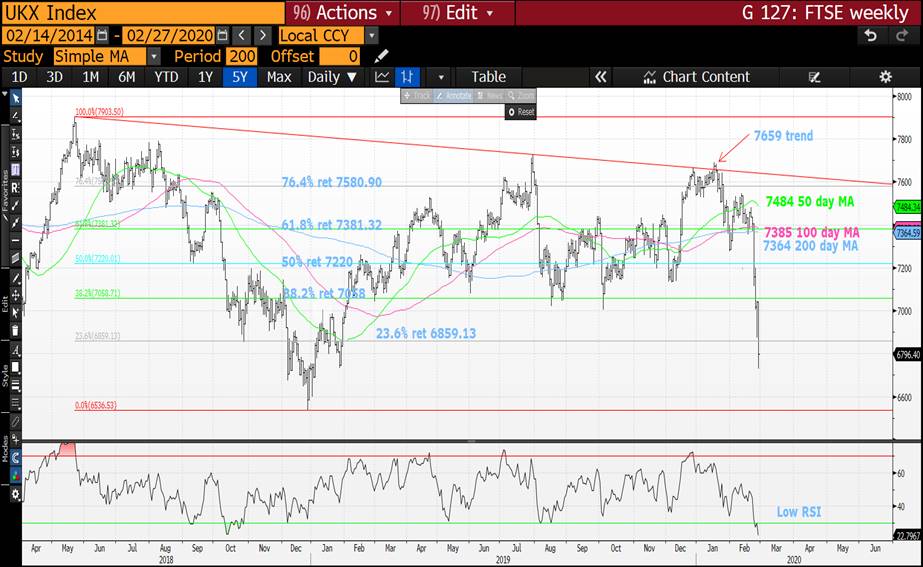Select the 3D range tab
Viewport: 923px width, 567px height.
click(54, 77)
